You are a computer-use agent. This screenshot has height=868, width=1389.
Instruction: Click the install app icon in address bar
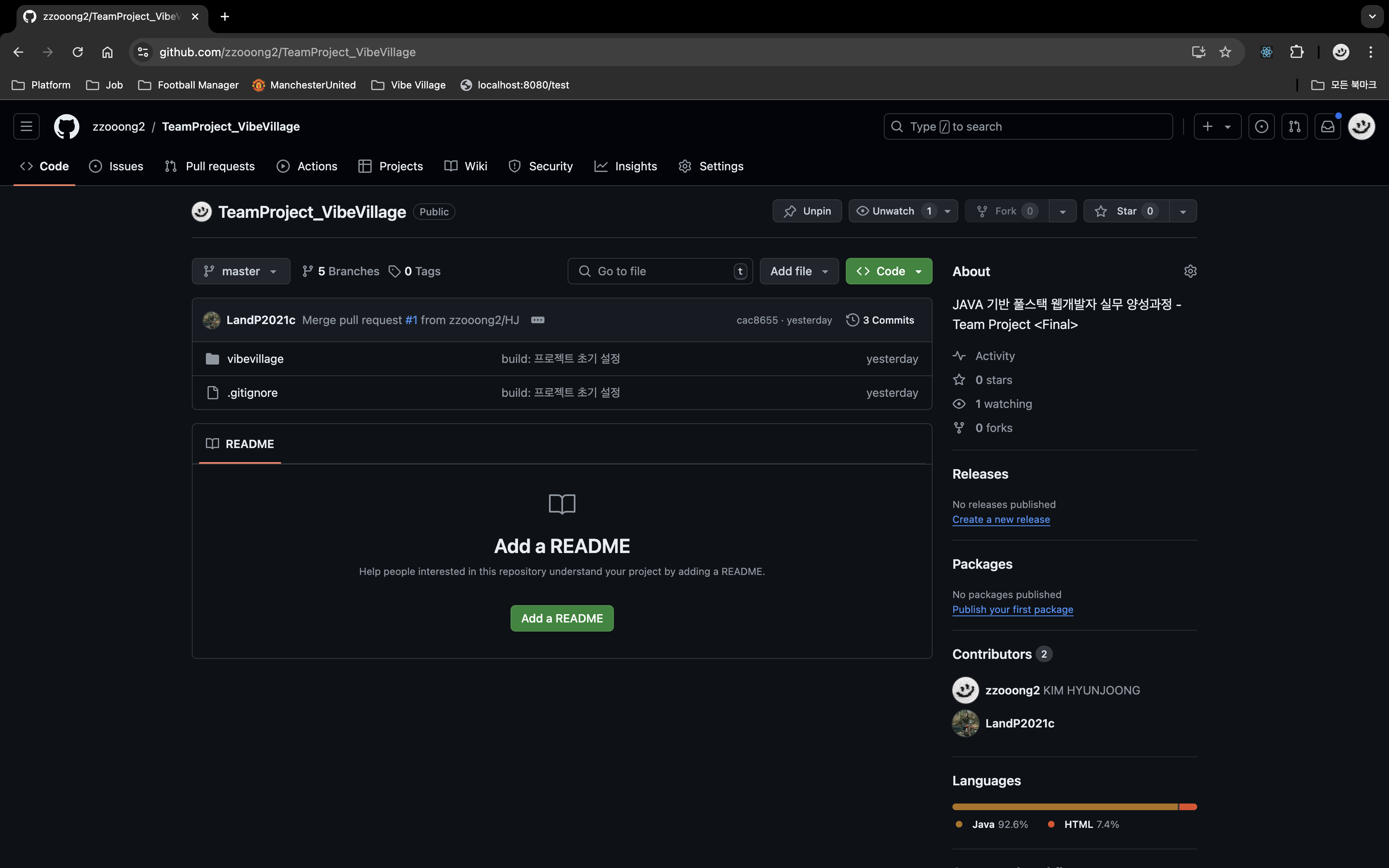coord(1198,52)
